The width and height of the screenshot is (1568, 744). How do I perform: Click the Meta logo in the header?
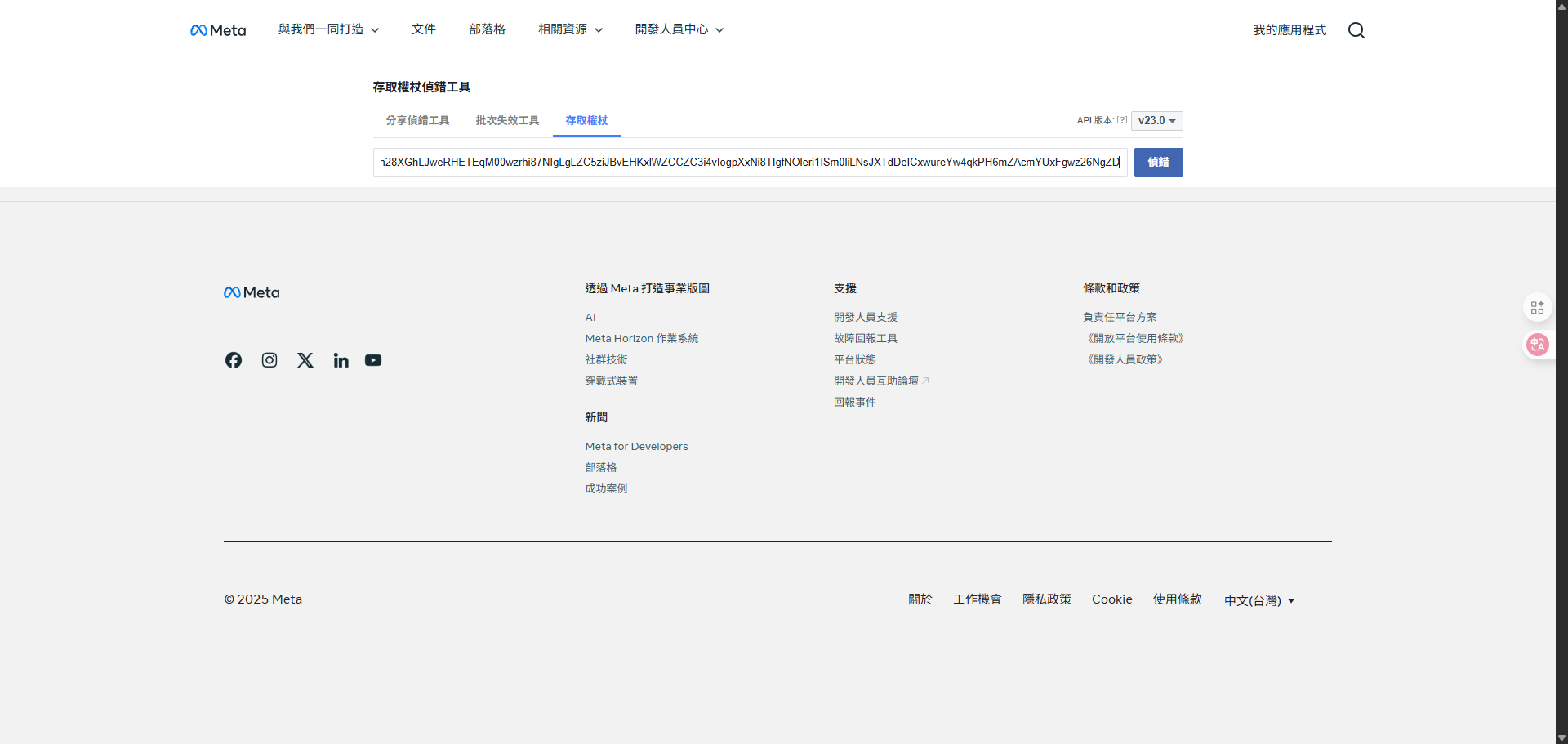click(x=217, y=29)
